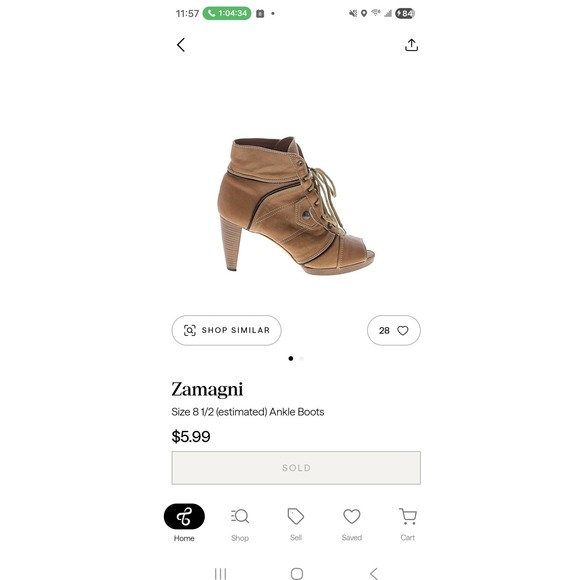Tap the visual search camera icon
580x580 pixels.
coord(190,330)
